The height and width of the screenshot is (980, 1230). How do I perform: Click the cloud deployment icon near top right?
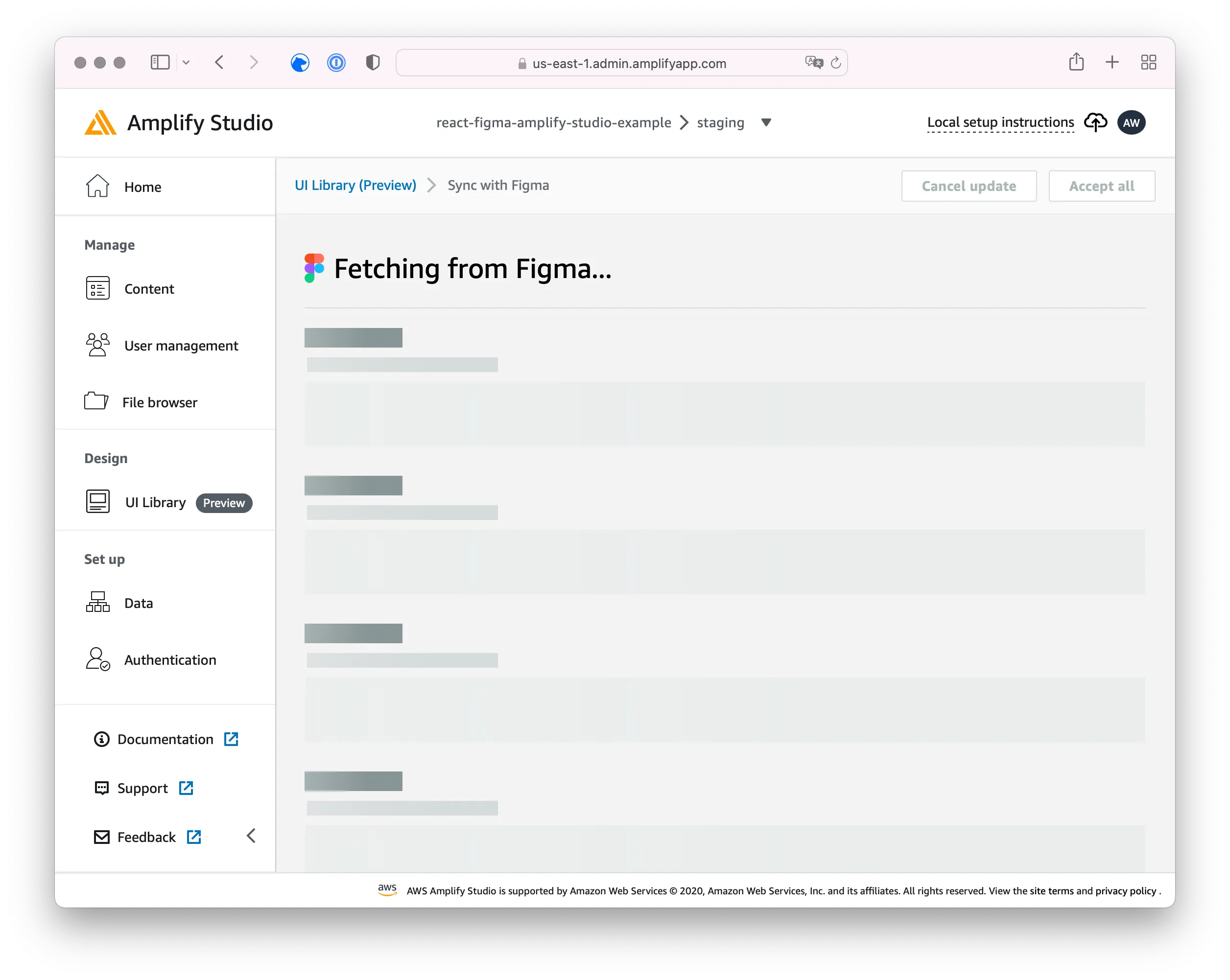pos(1095,122)
